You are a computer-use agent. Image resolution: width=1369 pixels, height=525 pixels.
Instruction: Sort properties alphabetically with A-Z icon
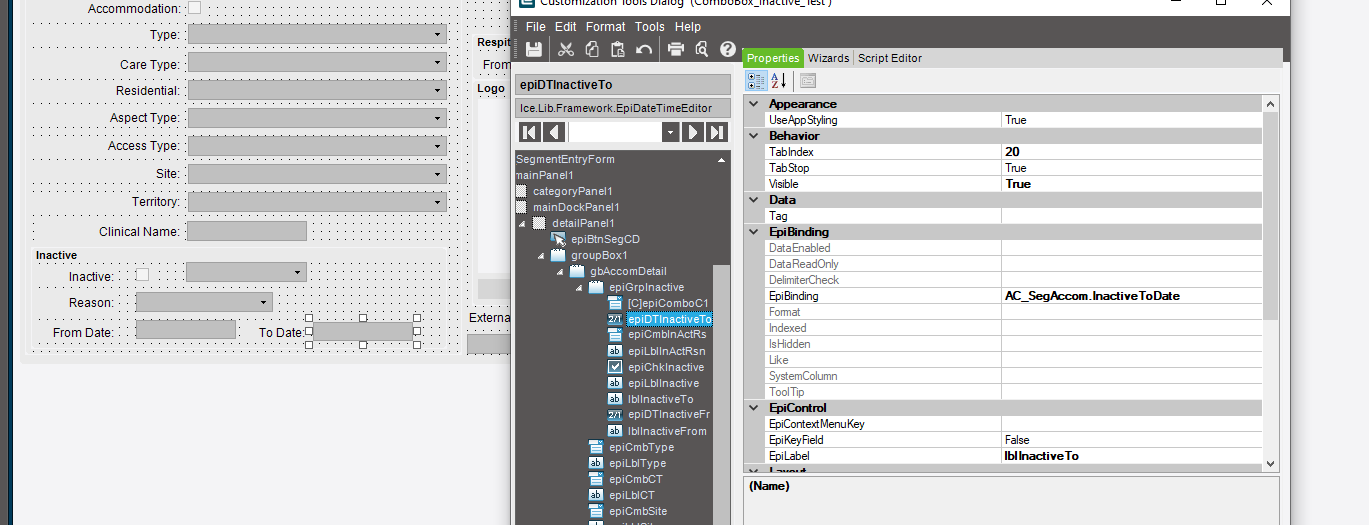(x=779, y=81)
